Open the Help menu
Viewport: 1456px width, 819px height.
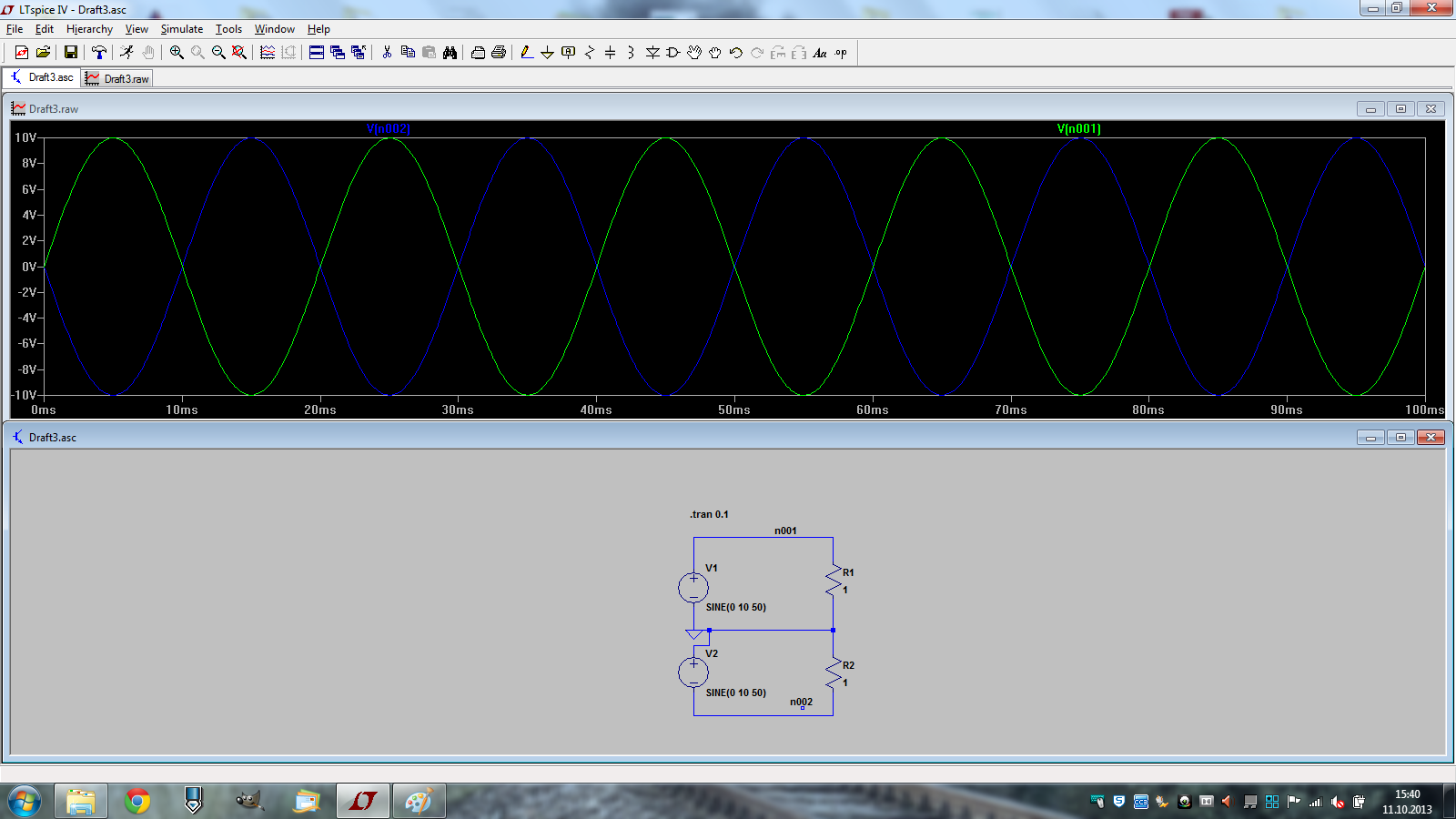click(x=318, y=29)
